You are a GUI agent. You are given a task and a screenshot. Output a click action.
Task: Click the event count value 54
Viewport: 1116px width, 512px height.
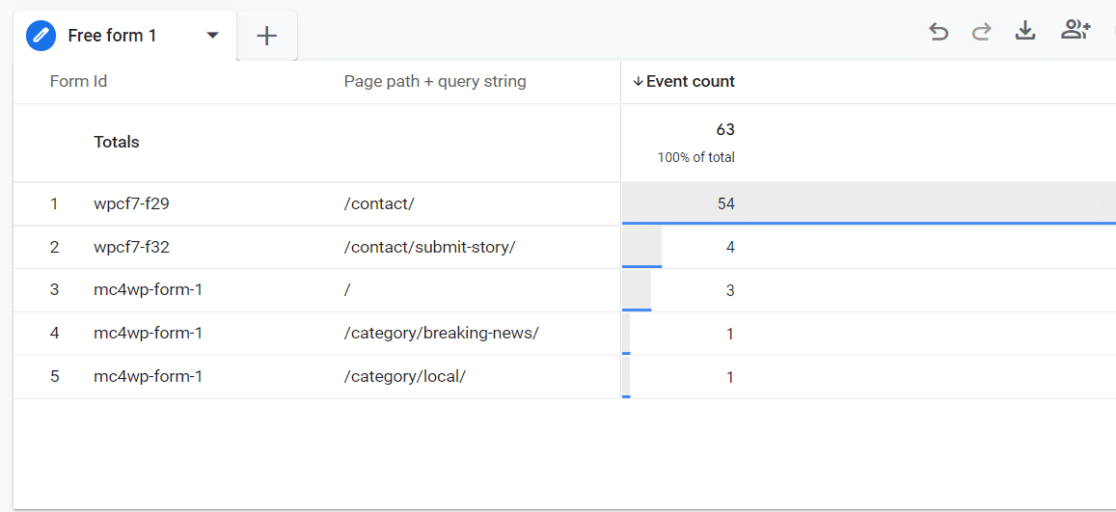click(725, 204)
